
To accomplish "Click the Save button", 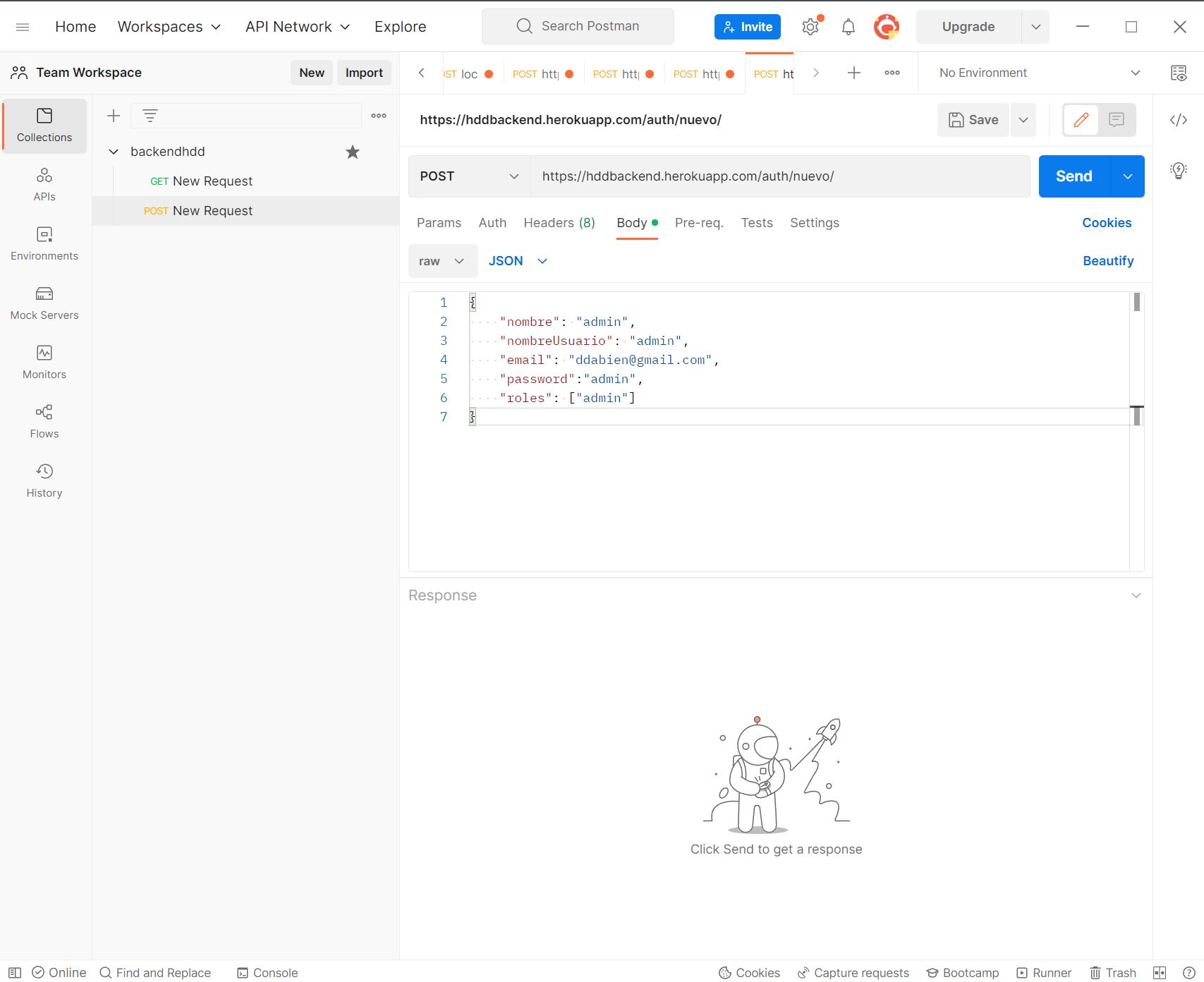I will pyautogui.click(x=973, y=120).
